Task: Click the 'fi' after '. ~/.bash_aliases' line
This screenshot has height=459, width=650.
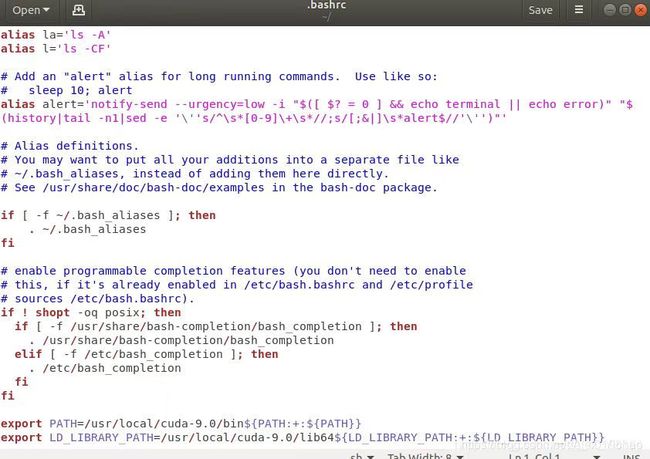Action: pyautogui.click(x=7, y=243)
